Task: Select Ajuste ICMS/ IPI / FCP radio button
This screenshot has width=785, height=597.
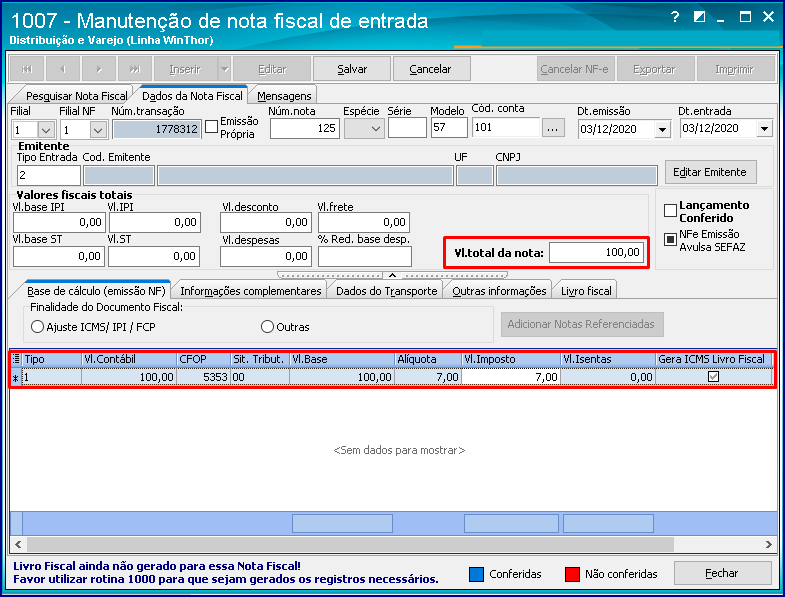Action: [38, 327]
